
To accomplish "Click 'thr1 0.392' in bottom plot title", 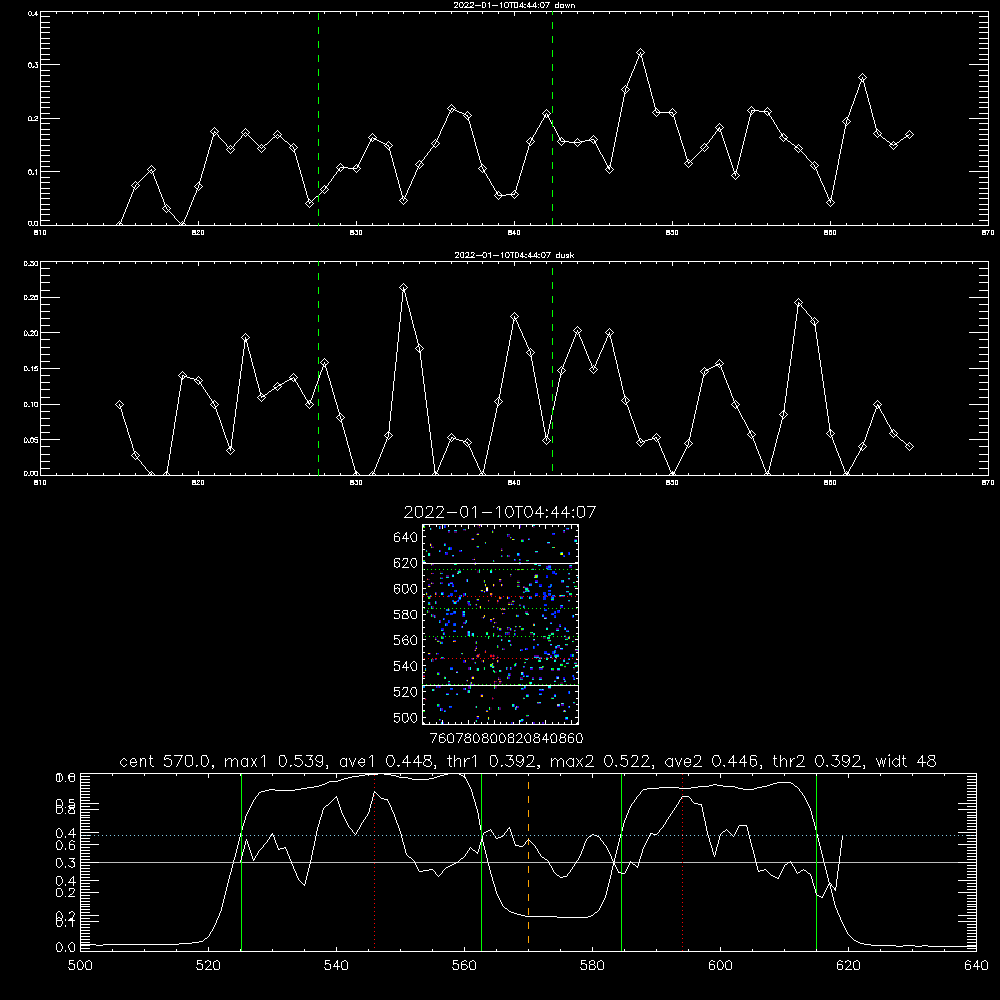I will click(x=492, y=761).
